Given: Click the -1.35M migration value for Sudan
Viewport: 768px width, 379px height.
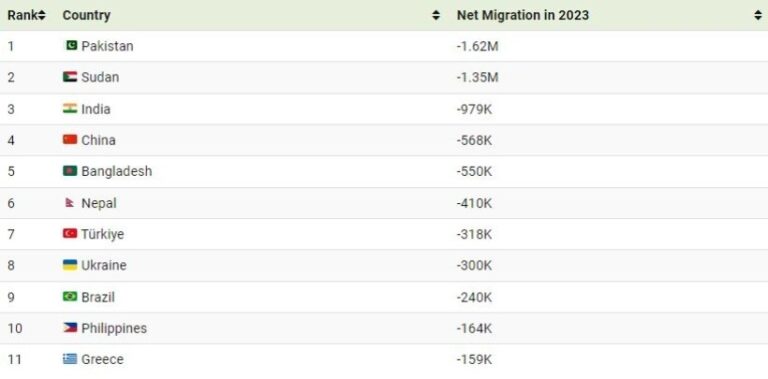Looking at the screenshot, I should pos(477,77).
